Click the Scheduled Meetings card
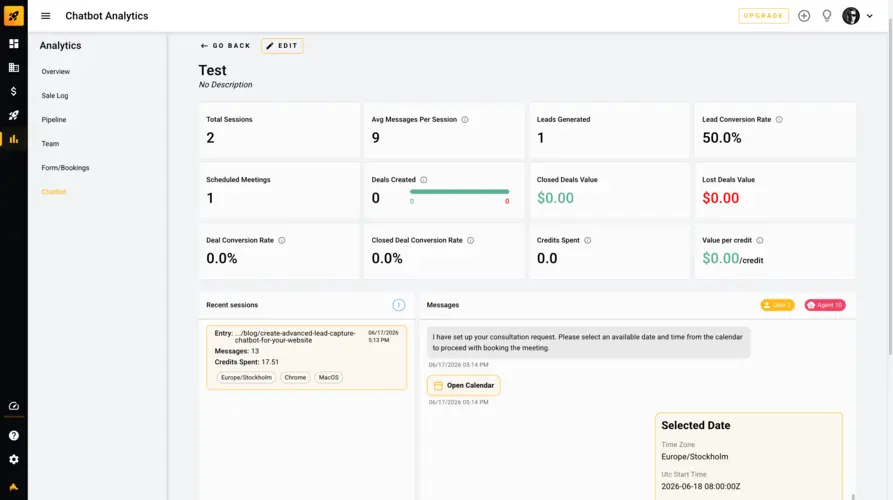The height and width of the screenshot is (500, 893). (x=279, y=190)
